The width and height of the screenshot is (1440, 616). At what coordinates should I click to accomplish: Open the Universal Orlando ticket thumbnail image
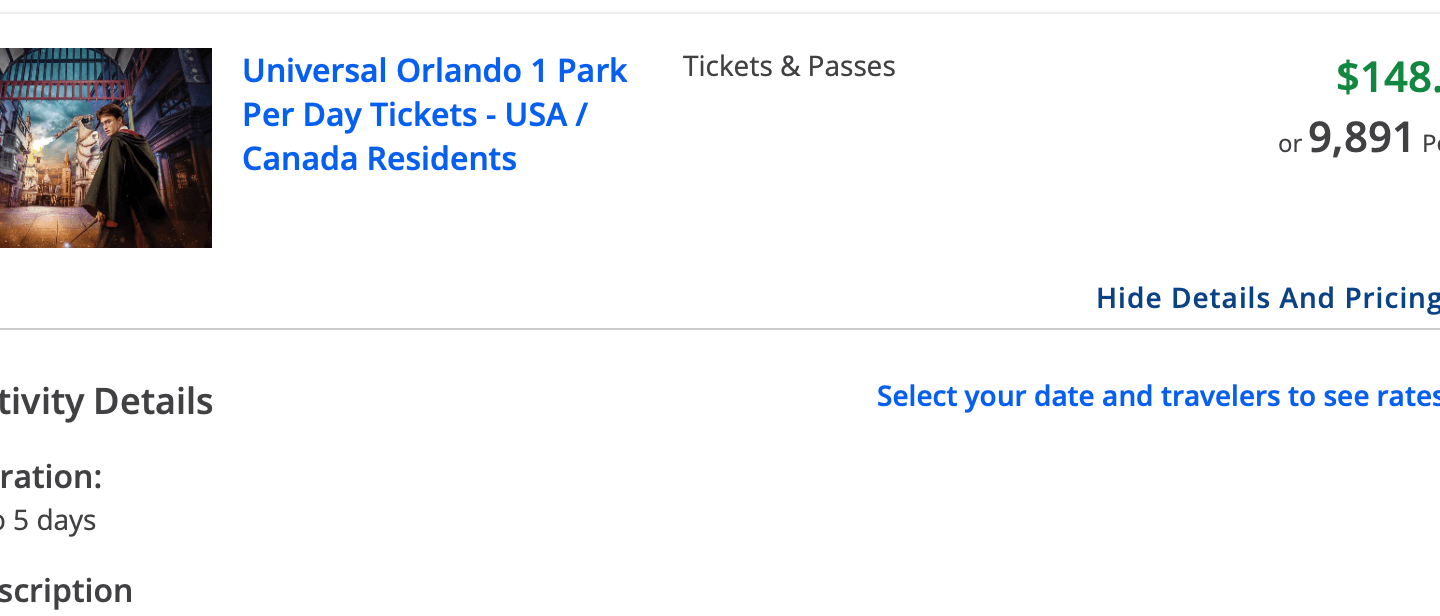tap(105, 147)
